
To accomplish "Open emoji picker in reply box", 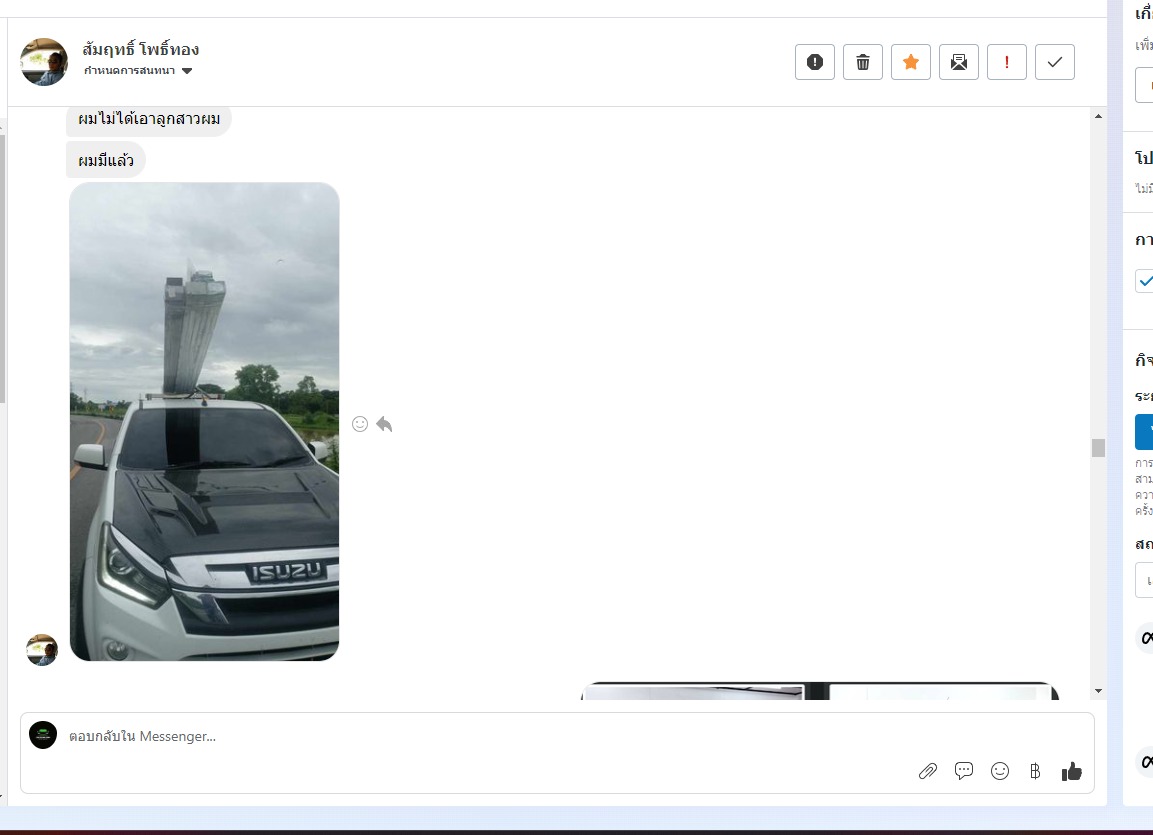I will point(1000,771).
